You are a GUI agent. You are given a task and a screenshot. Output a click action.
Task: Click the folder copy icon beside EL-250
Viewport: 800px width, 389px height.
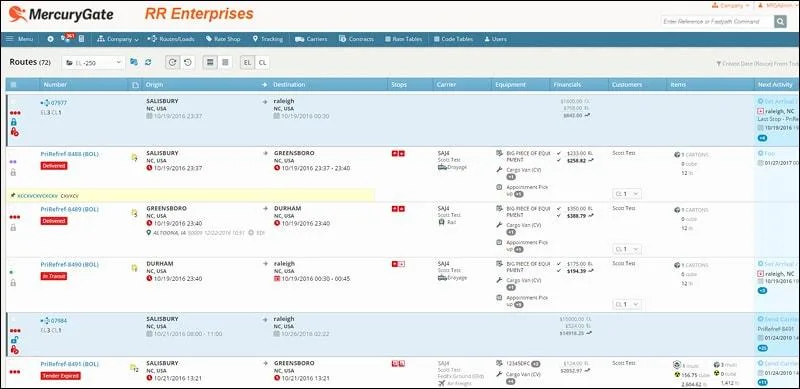tap(134, 62)
